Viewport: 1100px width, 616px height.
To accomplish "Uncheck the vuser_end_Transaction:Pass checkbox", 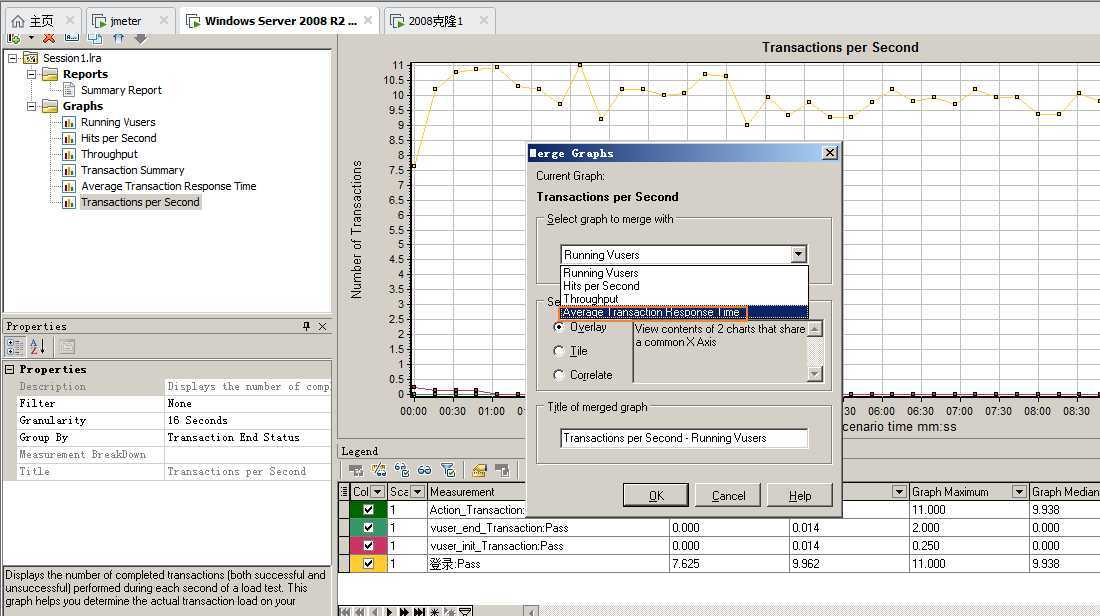I will coord(368,528).
